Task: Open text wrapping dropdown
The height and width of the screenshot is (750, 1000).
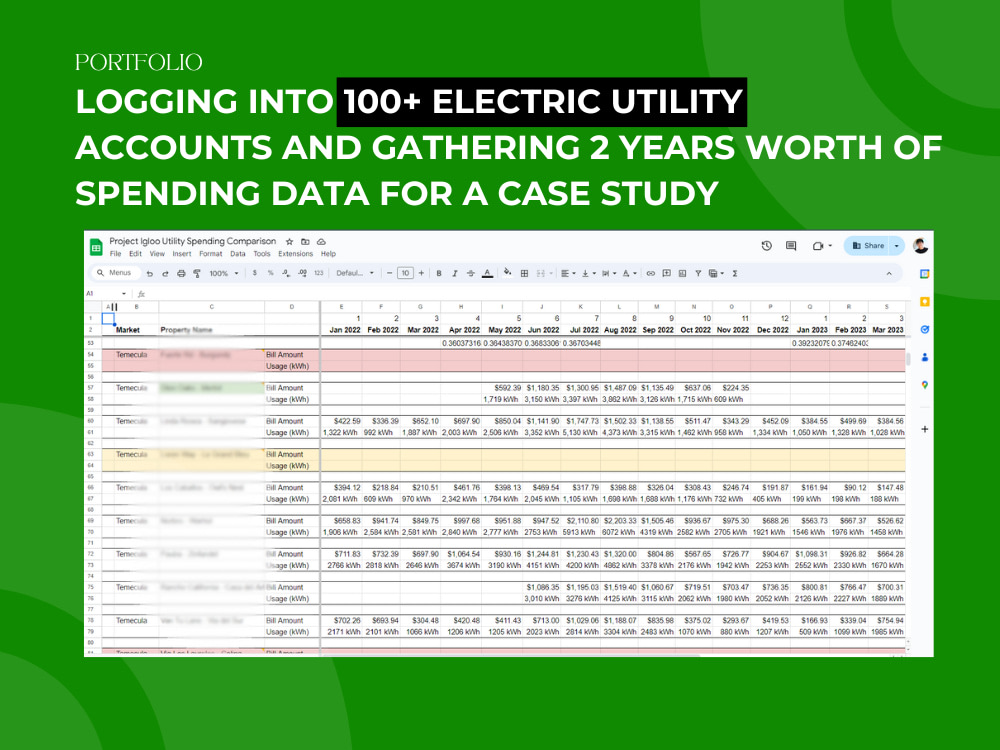Action: pyautogui.click(x=608, y=274)
